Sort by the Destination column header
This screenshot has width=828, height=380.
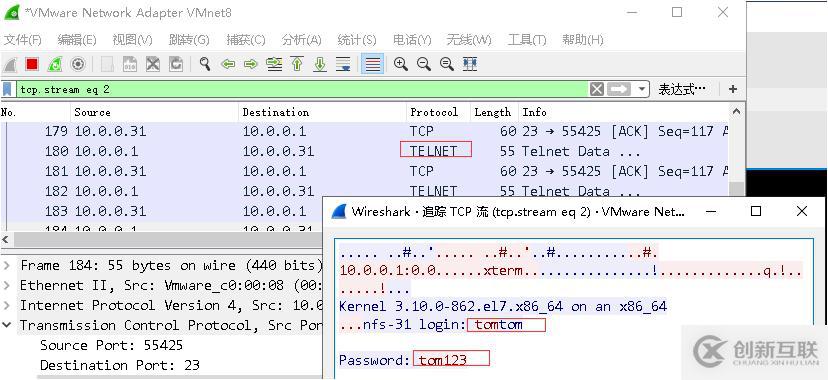[x=323, y=112]
